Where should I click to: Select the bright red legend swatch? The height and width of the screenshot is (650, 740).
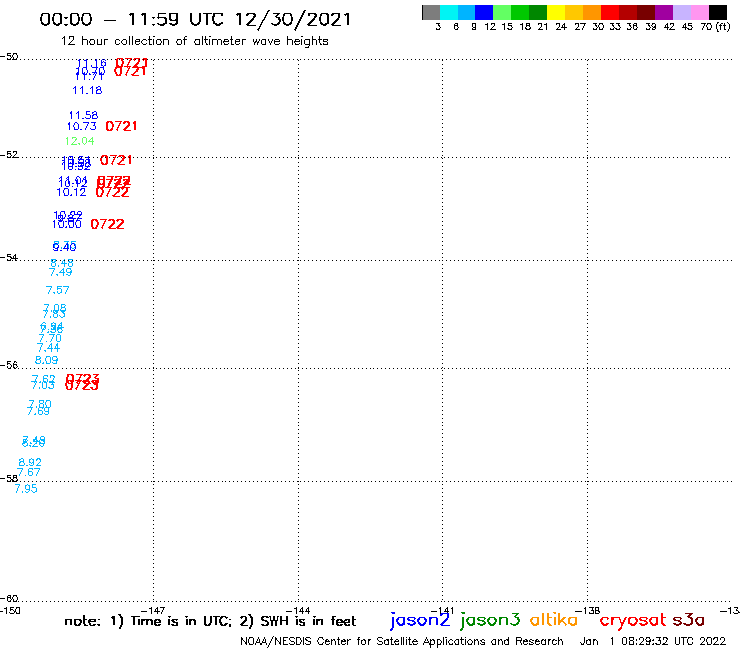(x=609, y=13)
